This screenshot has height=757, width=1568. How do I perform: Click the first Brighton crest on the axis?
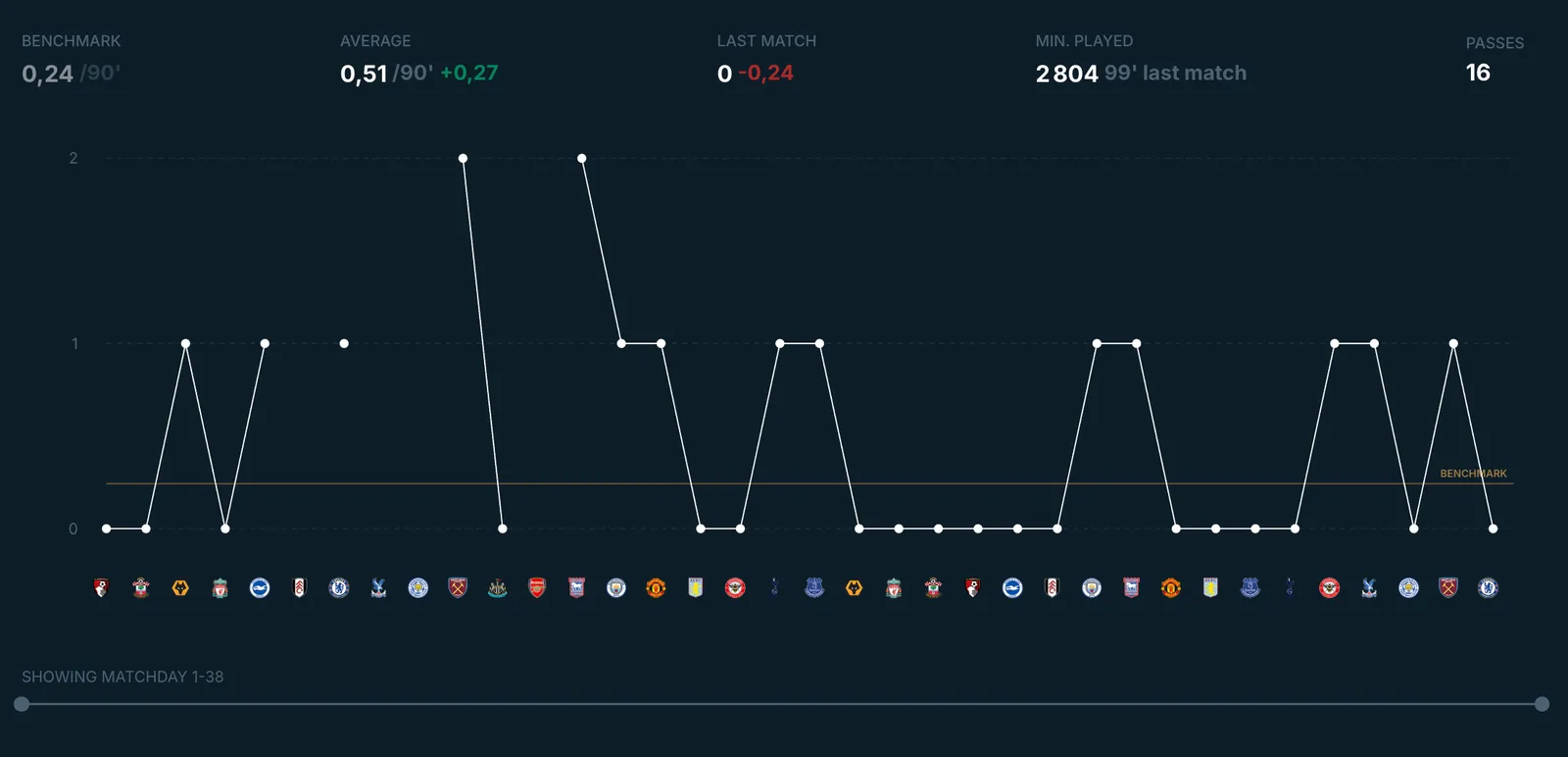pos(260,587)
